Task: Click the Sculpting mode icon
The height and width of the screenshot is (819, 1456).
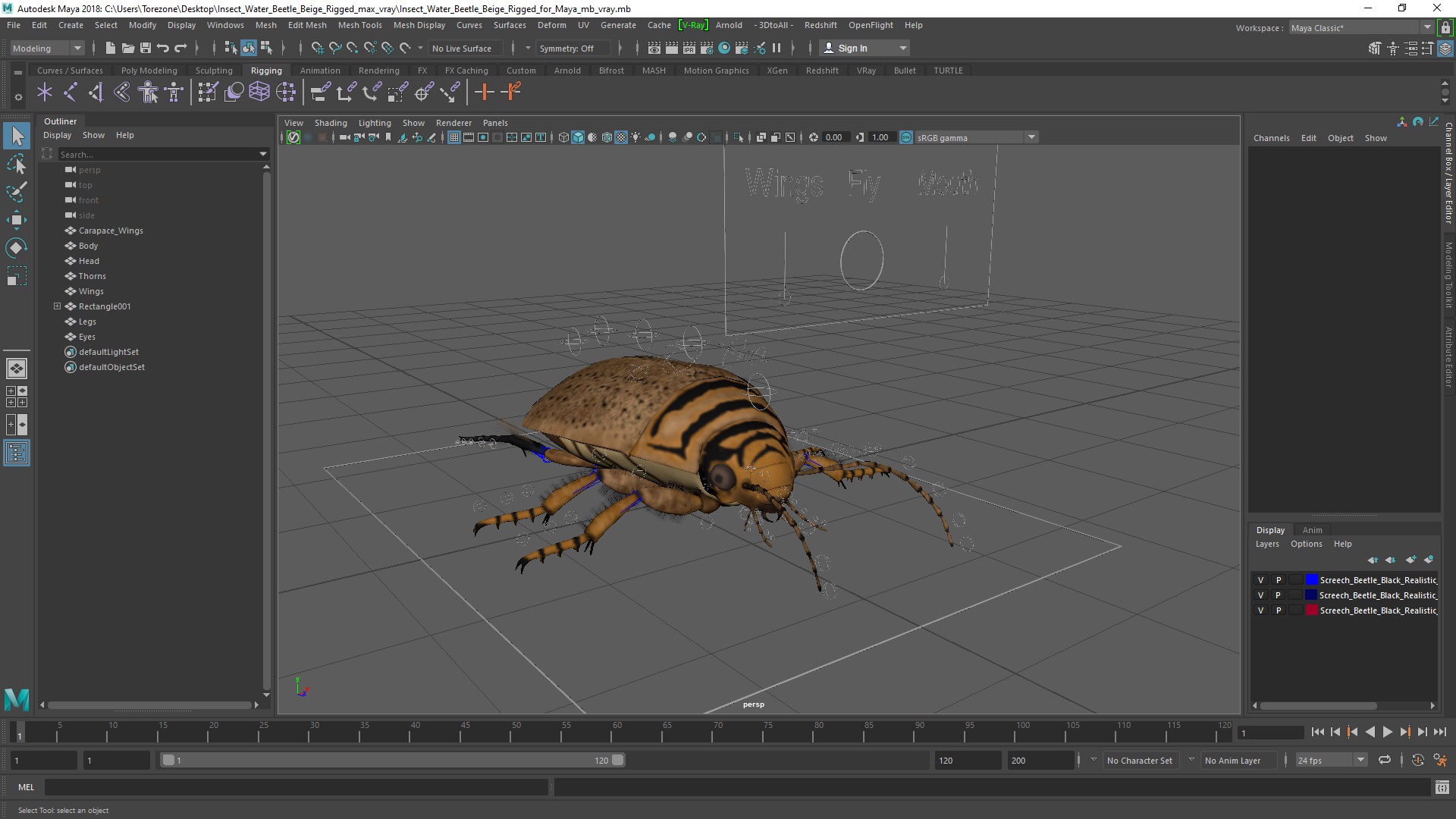Action: 213,69
